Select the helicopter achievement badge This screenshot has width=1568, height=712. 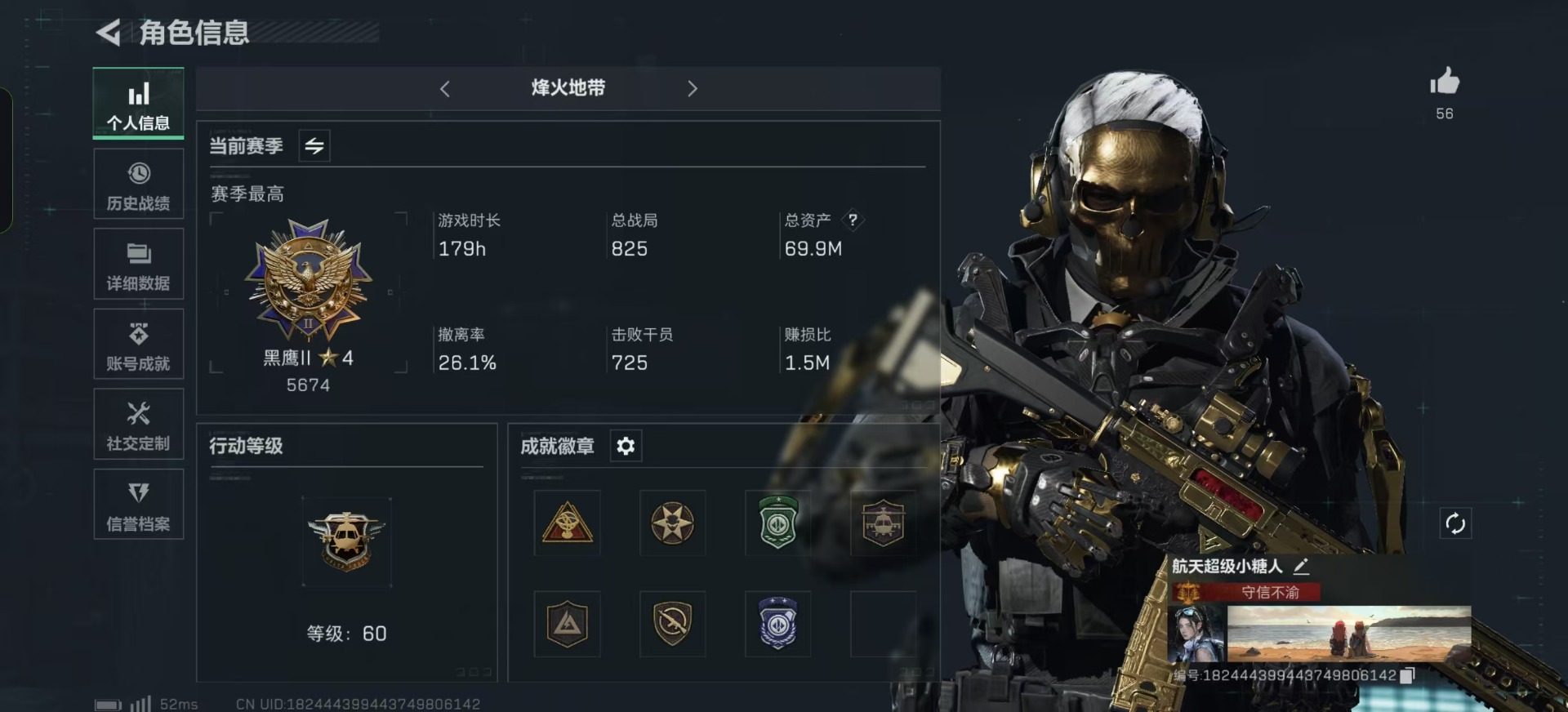point(883,523)
